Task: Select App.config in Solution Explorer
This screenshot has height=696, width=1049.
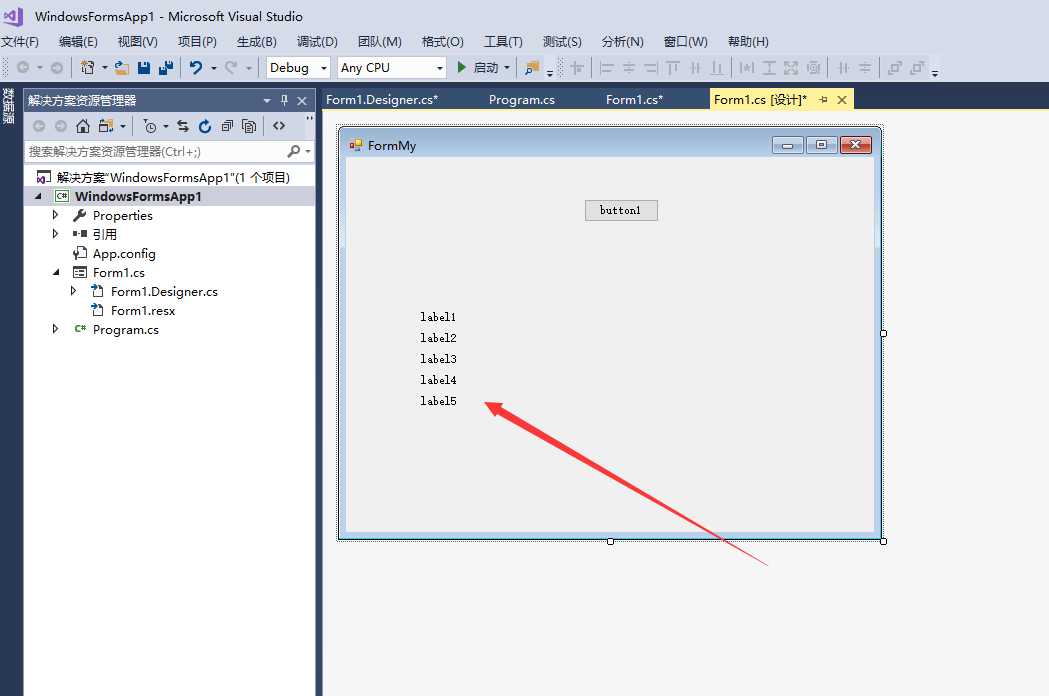Action: [x=124, y=253]
